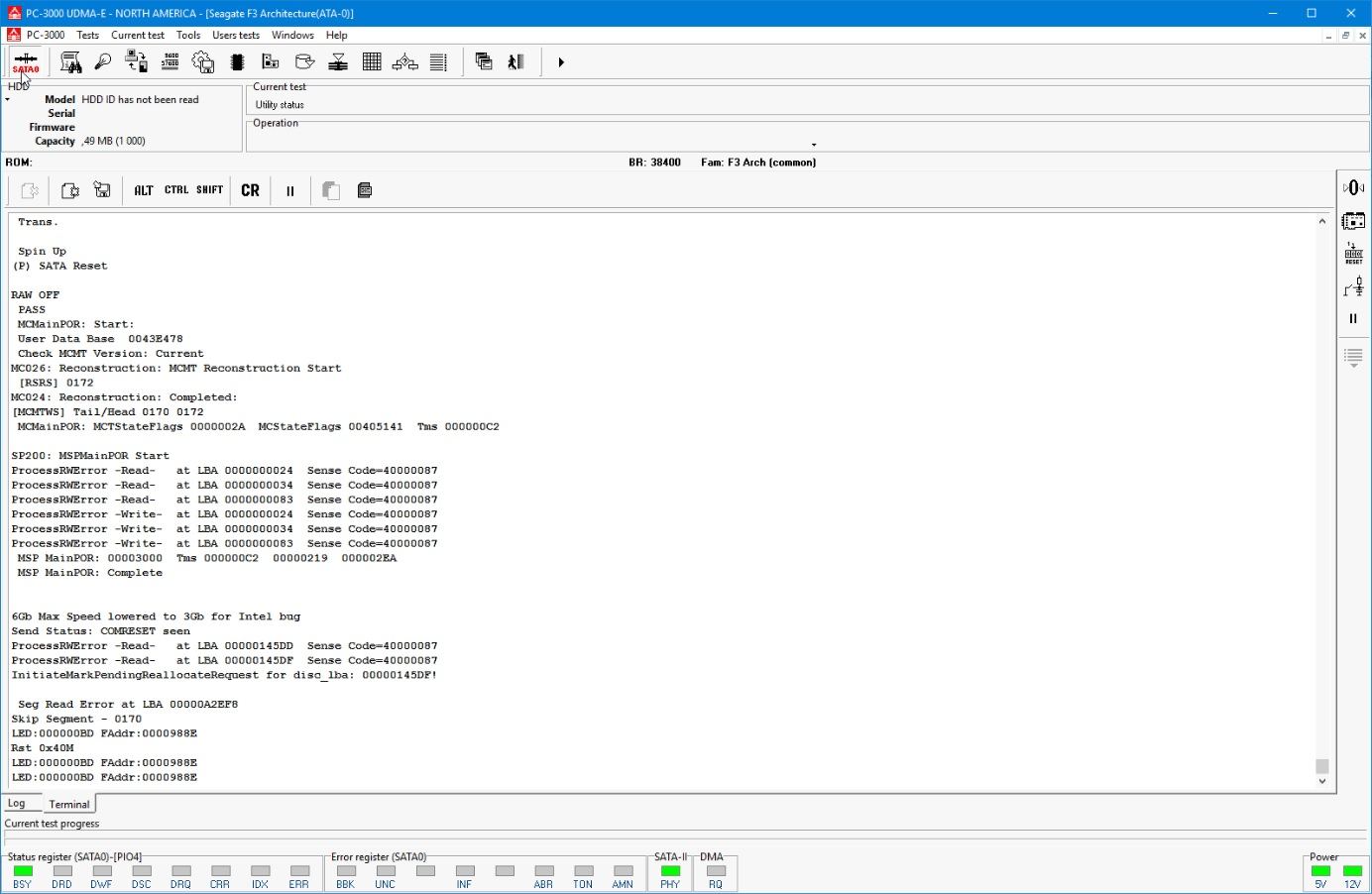Click the striped list toolbar icon
Viewport: 1372px width, 894px height.
tap(438, 62)
